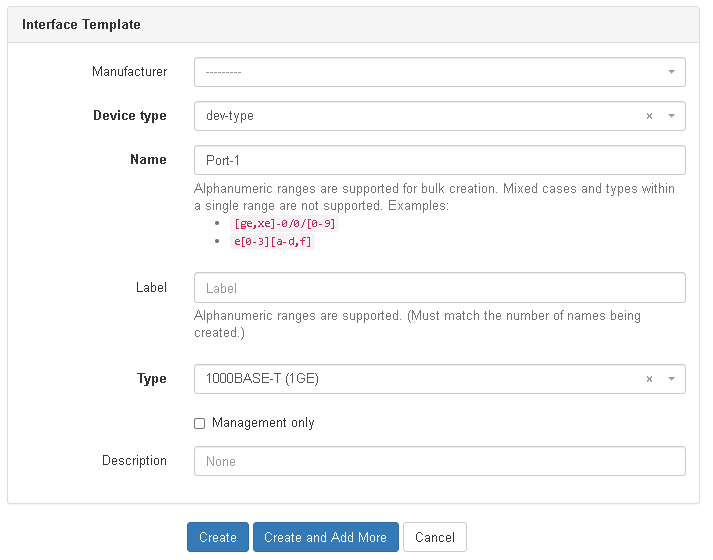Focus the Label input field
Viewport: 713px width, 560px height.
440,288
